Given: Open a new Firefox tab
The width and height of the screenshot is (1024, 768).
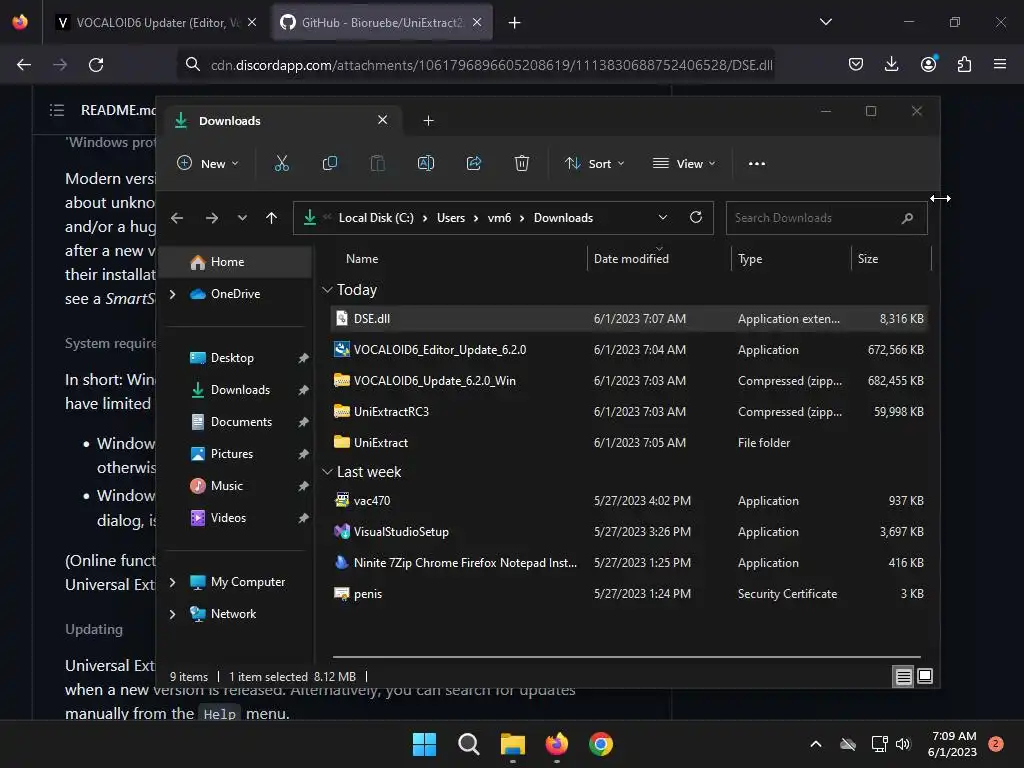Looking at the screenshot, I should click(515, 23).
